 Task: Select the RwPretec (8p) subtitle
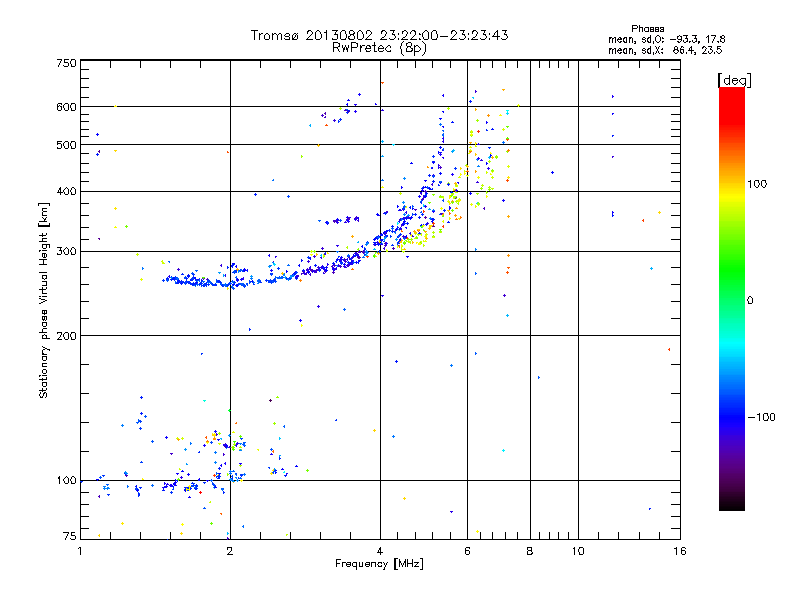pos(379,47)
